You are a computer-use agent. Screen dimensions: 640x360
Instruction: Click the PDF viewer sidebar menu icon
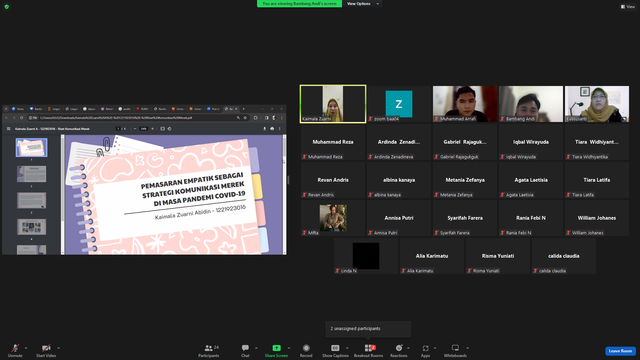click(x=9, y=129)
